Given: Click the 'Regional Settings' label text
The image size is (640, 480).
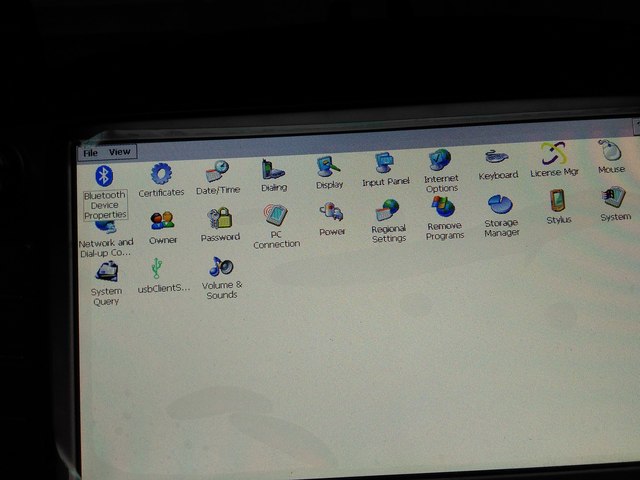Looking at the screenshot, I should pos(389,234).
